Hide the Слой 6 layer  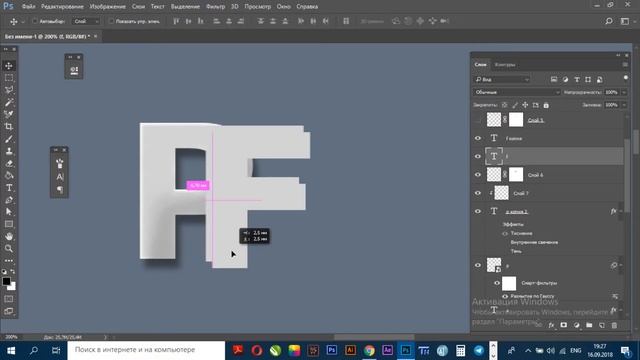pyautogui.click(x=478, y=175)
